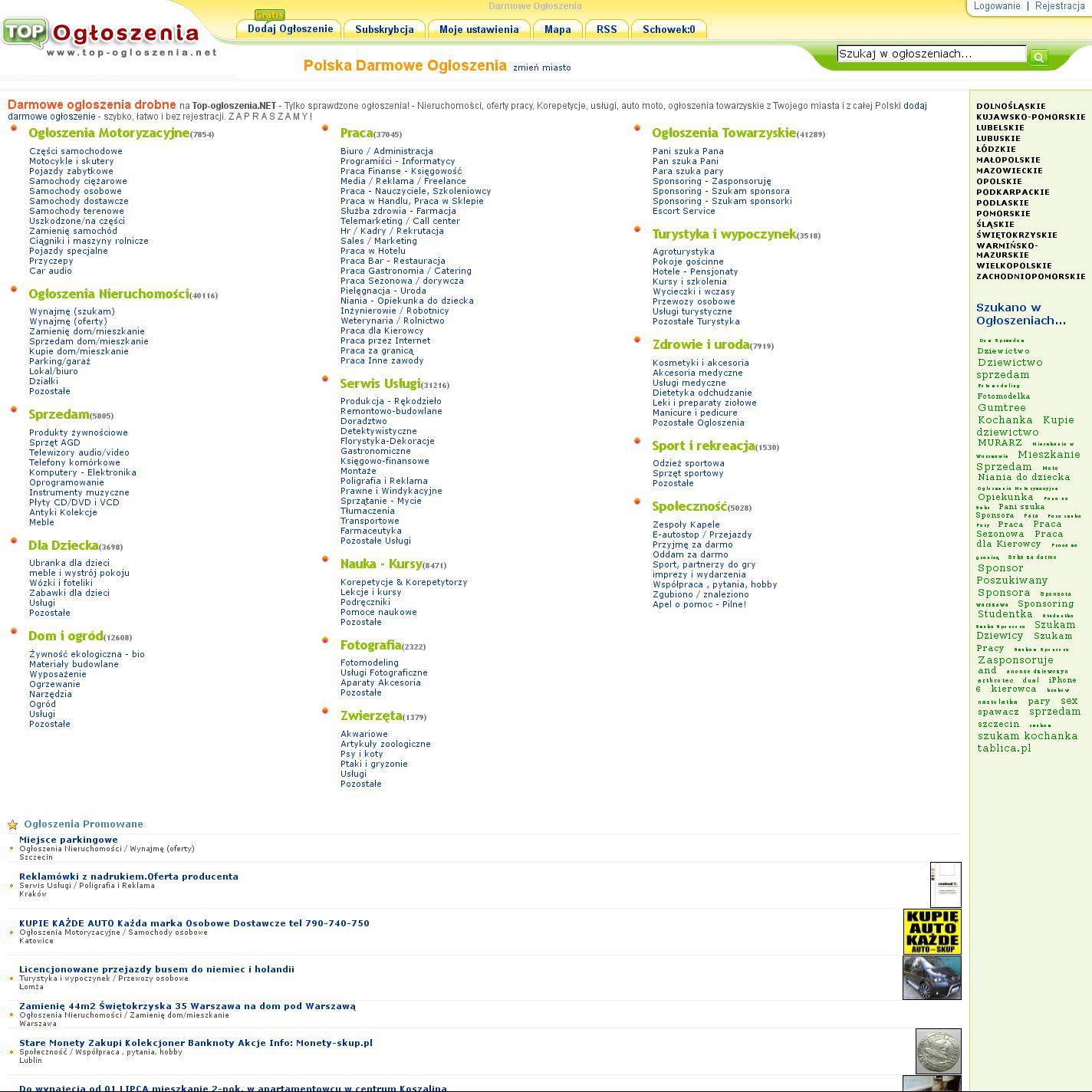Click the Logowanie link
This screenshot has height=1092, width=1092.
click(x=996, y=6)
